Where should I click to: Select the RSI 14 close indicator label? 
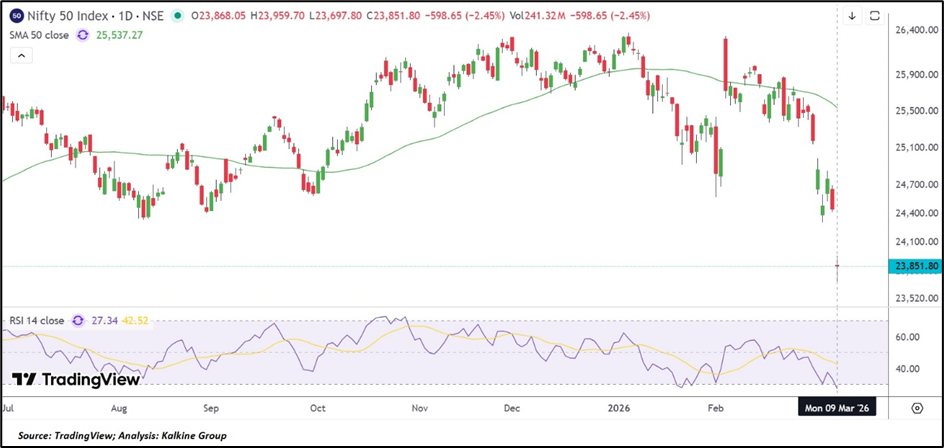tap(37, 321)
